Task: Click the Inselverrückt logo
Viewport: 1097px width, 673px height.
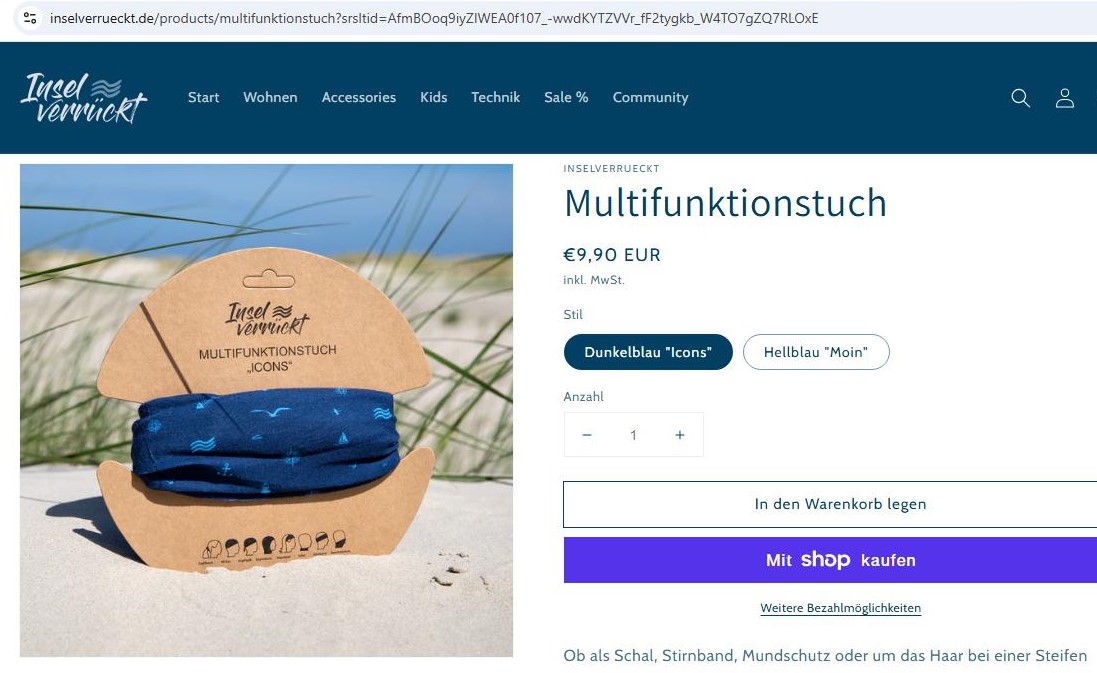Action: point(84,98)
